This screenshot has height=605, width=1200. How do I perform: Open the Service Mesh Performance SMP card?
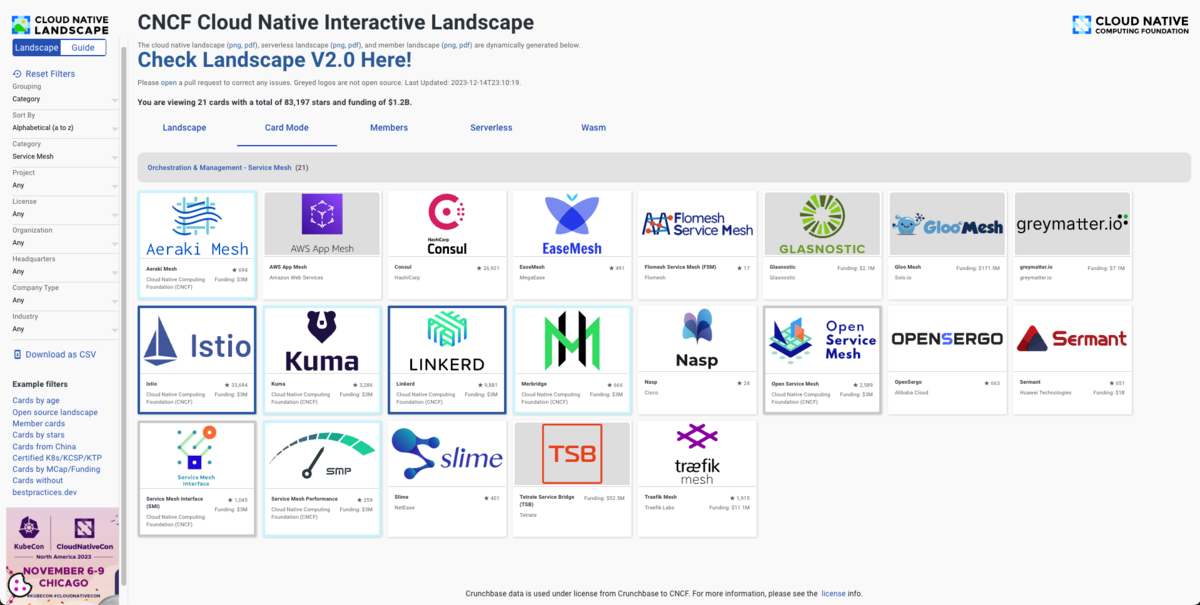tap(322, 479)
